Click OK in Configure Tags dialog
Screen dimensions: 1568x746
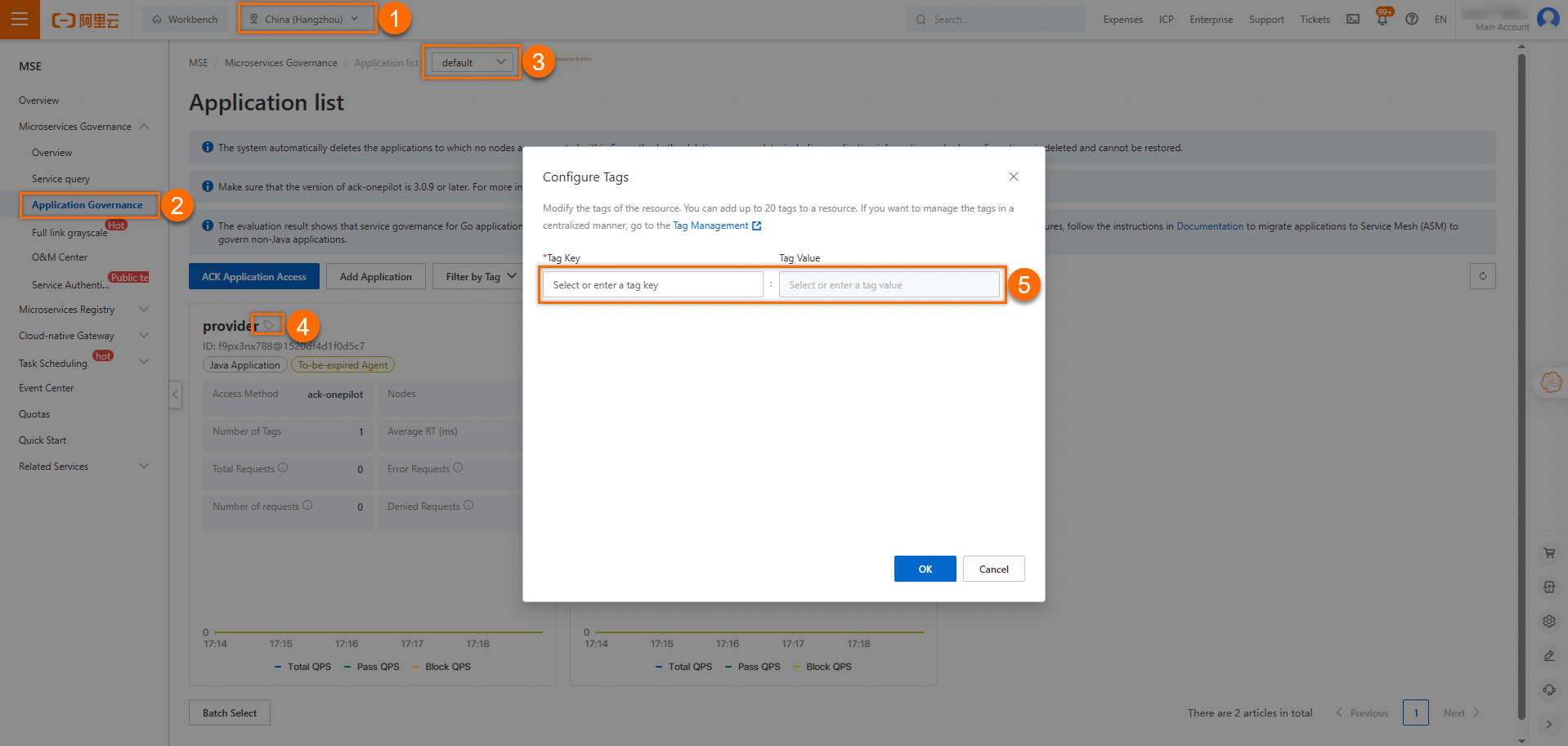(x=925, y=569)
